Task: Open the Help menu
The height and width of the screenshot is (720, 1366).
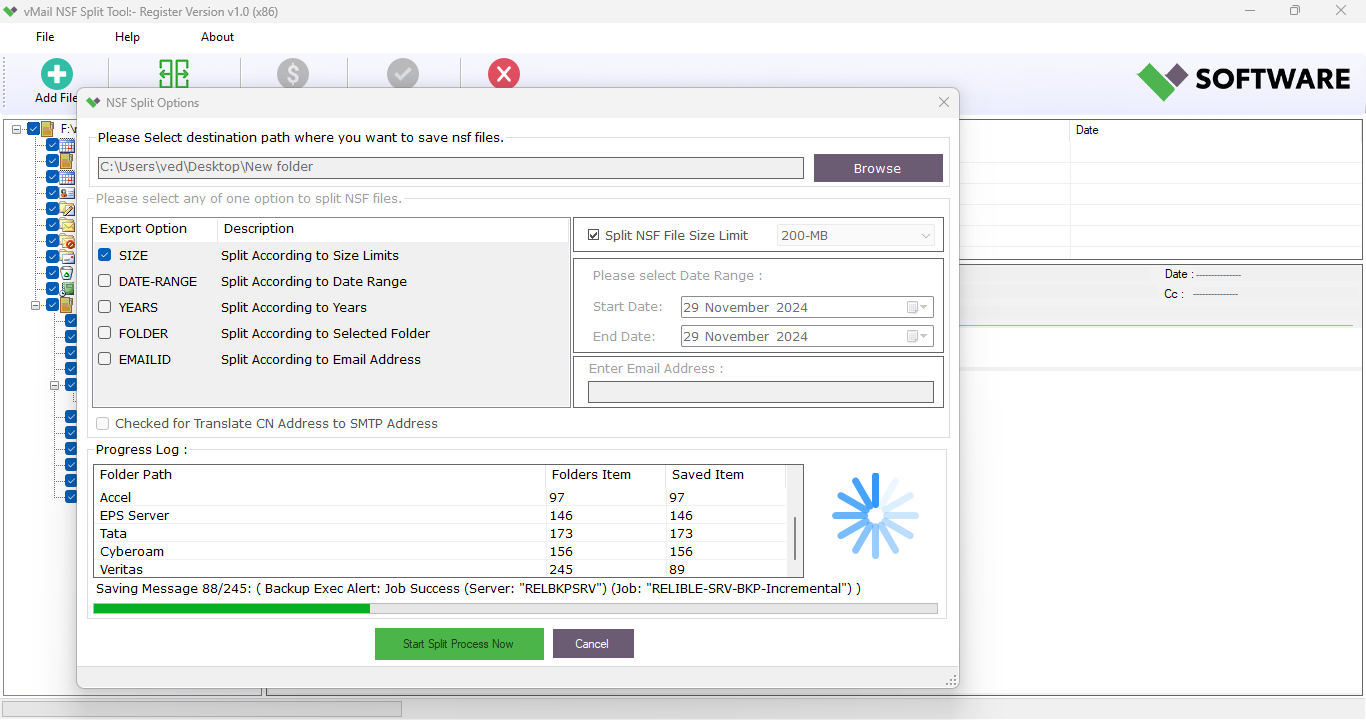Action: (x=127, y=37)
